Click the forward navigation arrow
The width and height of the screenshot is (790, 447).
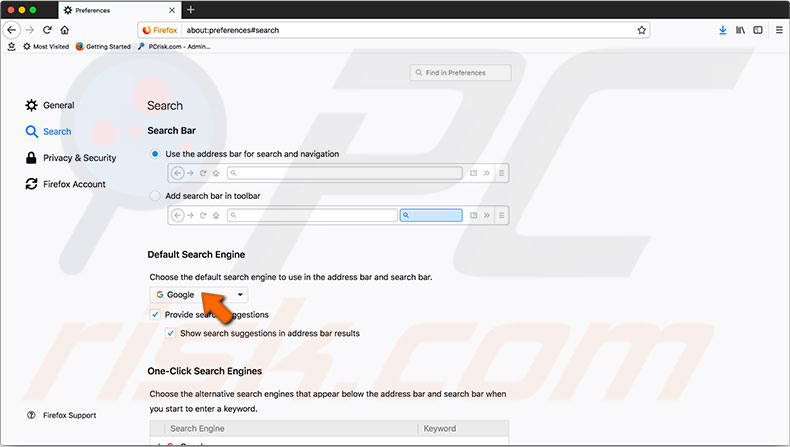[x=30, y=30]
